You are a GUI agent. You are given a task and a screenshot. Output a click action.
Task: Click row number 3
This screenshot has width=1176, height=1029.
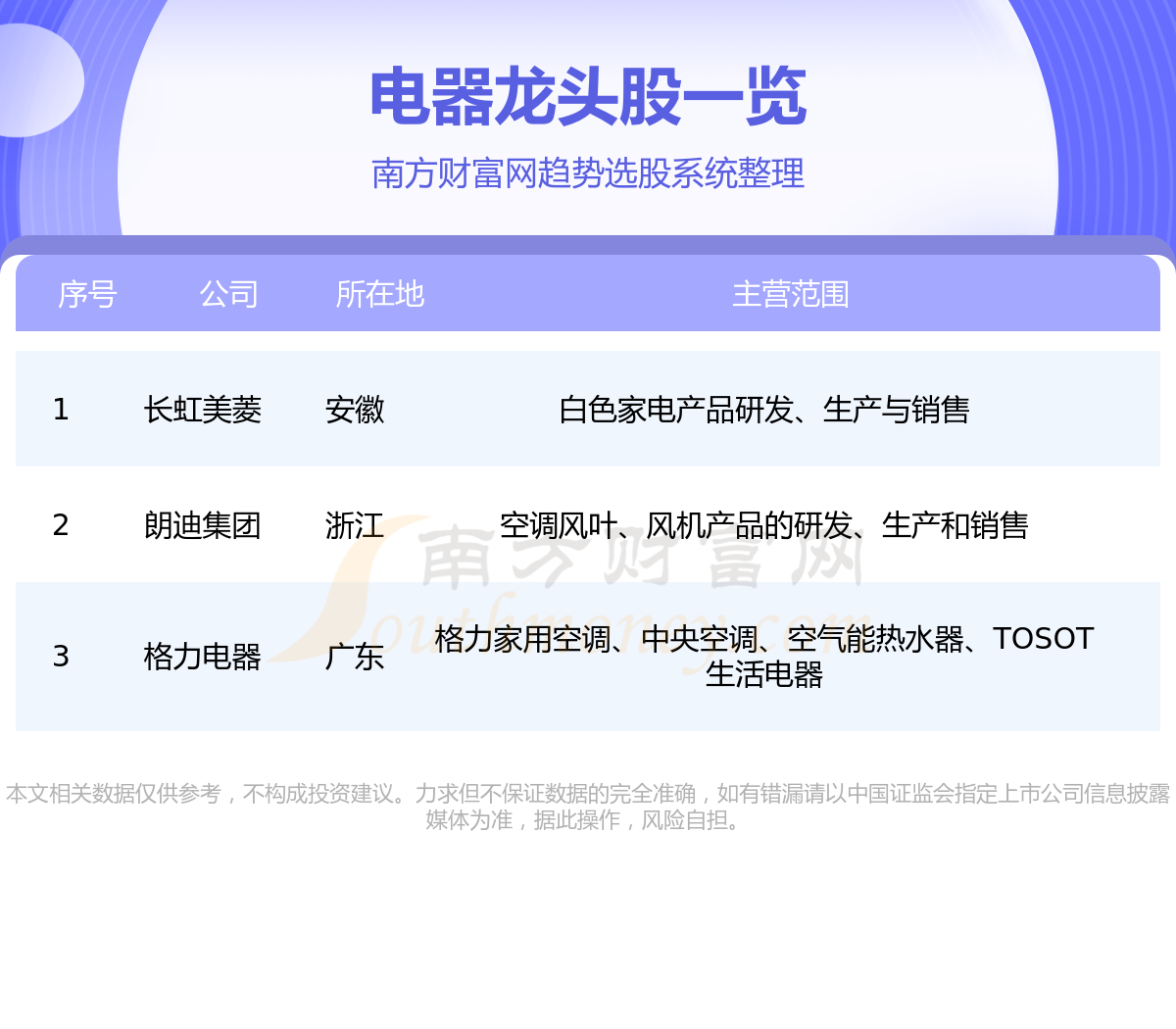[x=61, y=656]
